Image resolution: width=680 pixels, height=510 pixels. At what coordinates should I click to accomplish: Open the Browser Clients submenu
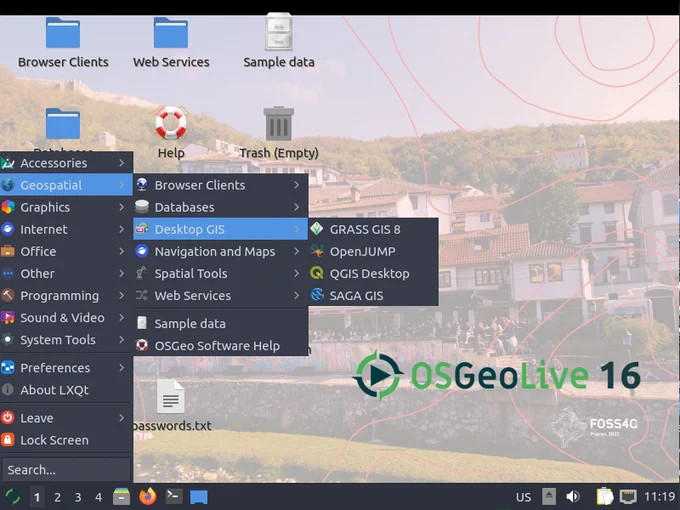pyautogui.click(x=220, y=185)
